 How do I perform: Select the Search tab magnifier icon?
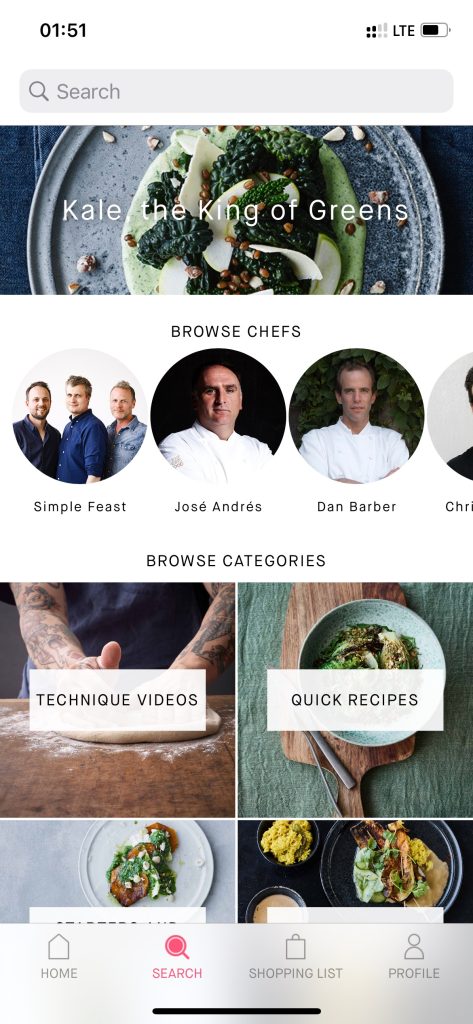point(177,947)
